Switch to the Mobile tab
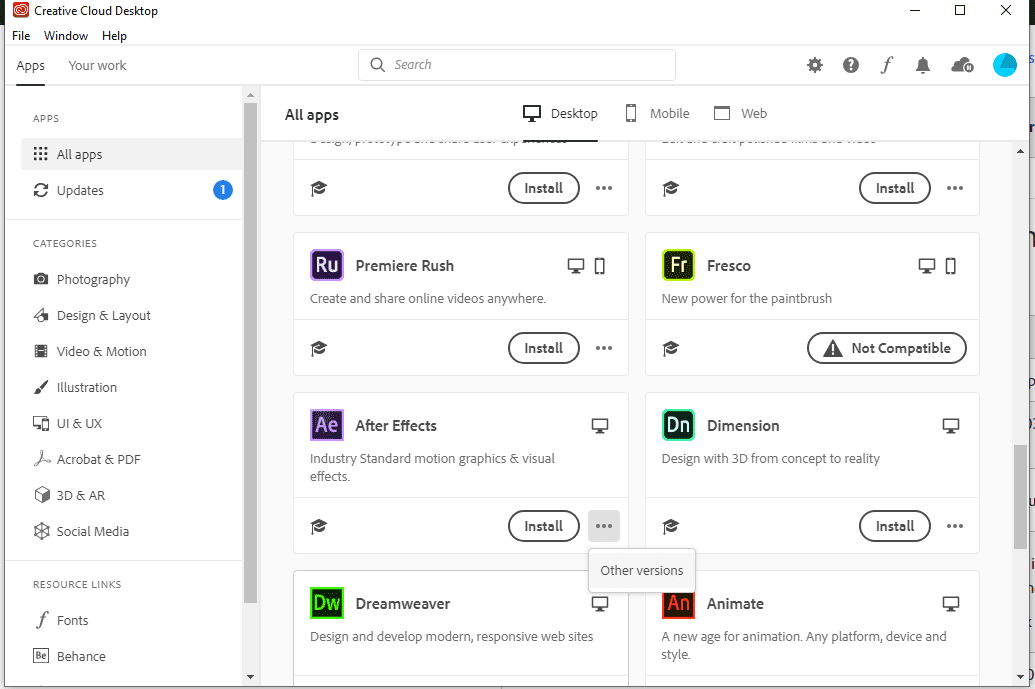1035x689 pixels. [x=657, y=114]
